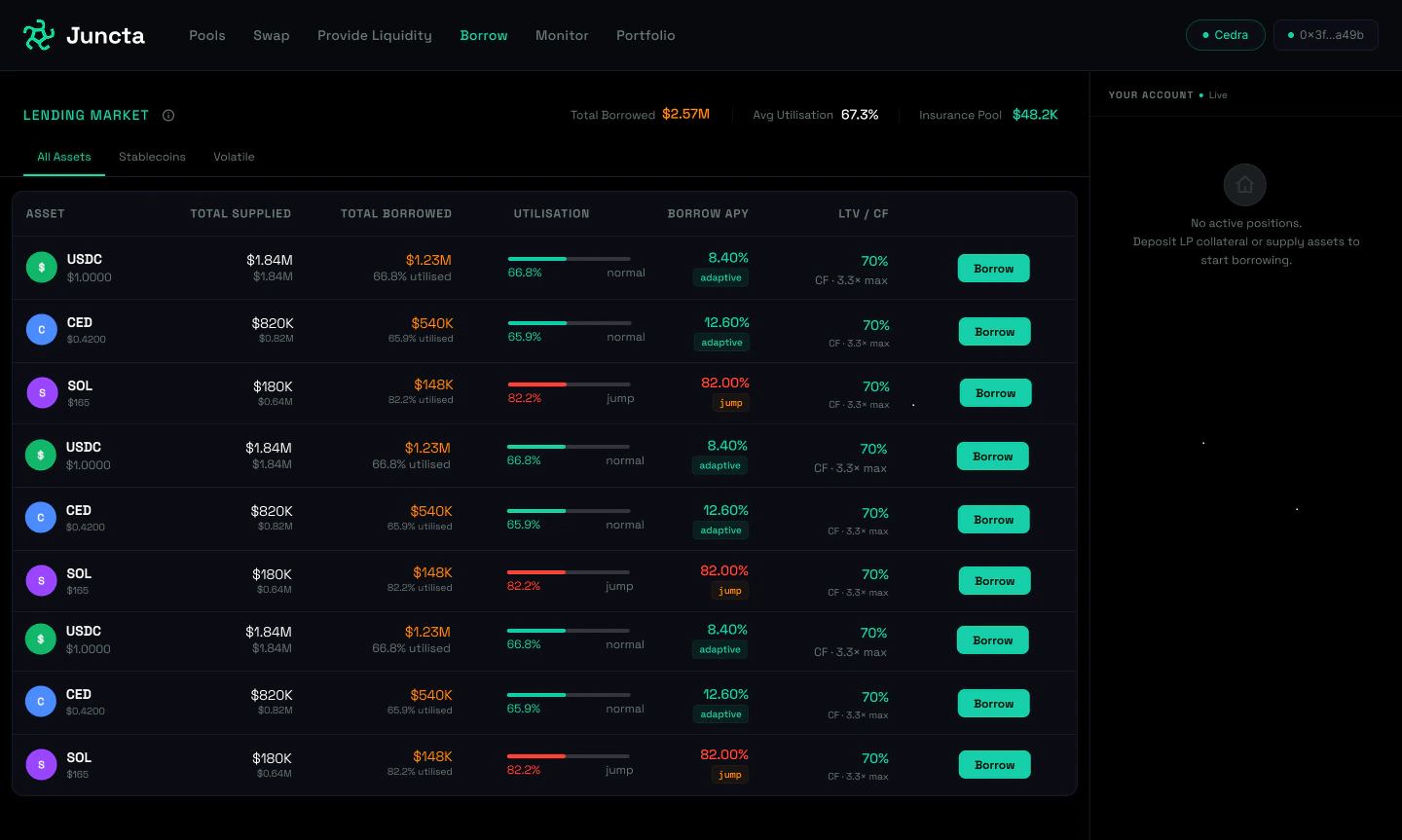Click the CED token icon in the fifth row
This screenshot has width=1402, height=840.
[x=41, y=517]
